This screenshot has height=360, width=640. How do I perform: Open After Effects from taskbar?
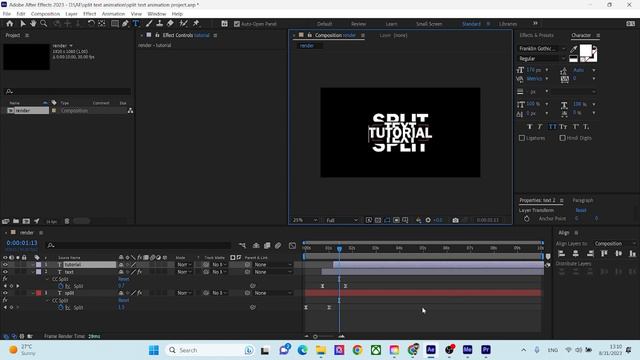point(431,350)
